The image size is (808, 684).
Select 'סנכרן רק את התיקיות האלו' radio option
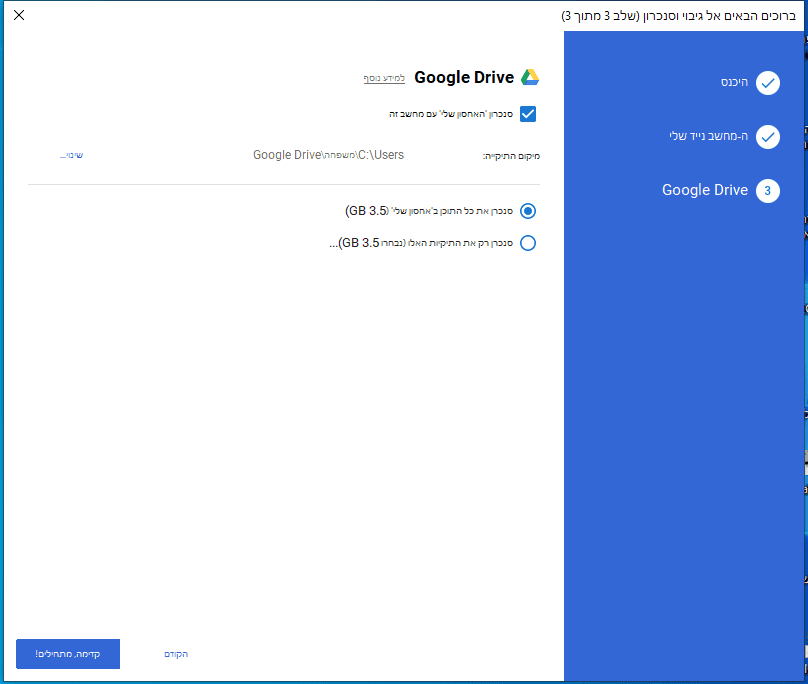[528, 243]
